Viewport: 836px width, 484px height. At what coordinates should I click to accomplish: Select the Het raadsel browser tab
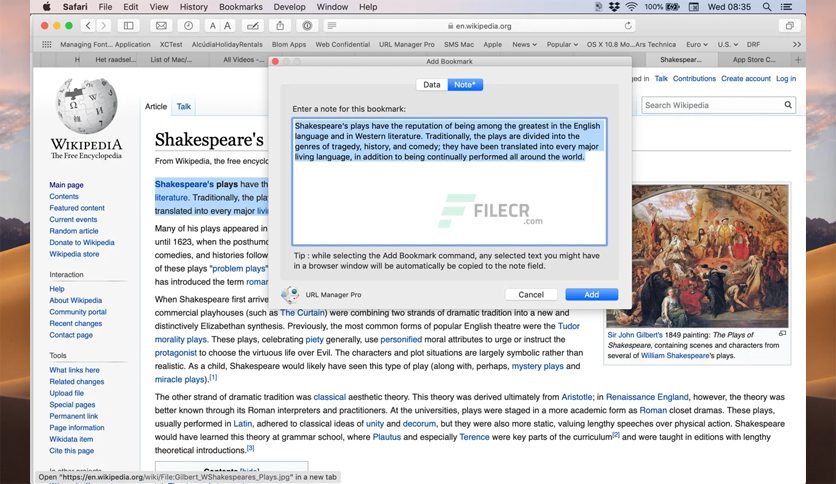coord(115,60)
